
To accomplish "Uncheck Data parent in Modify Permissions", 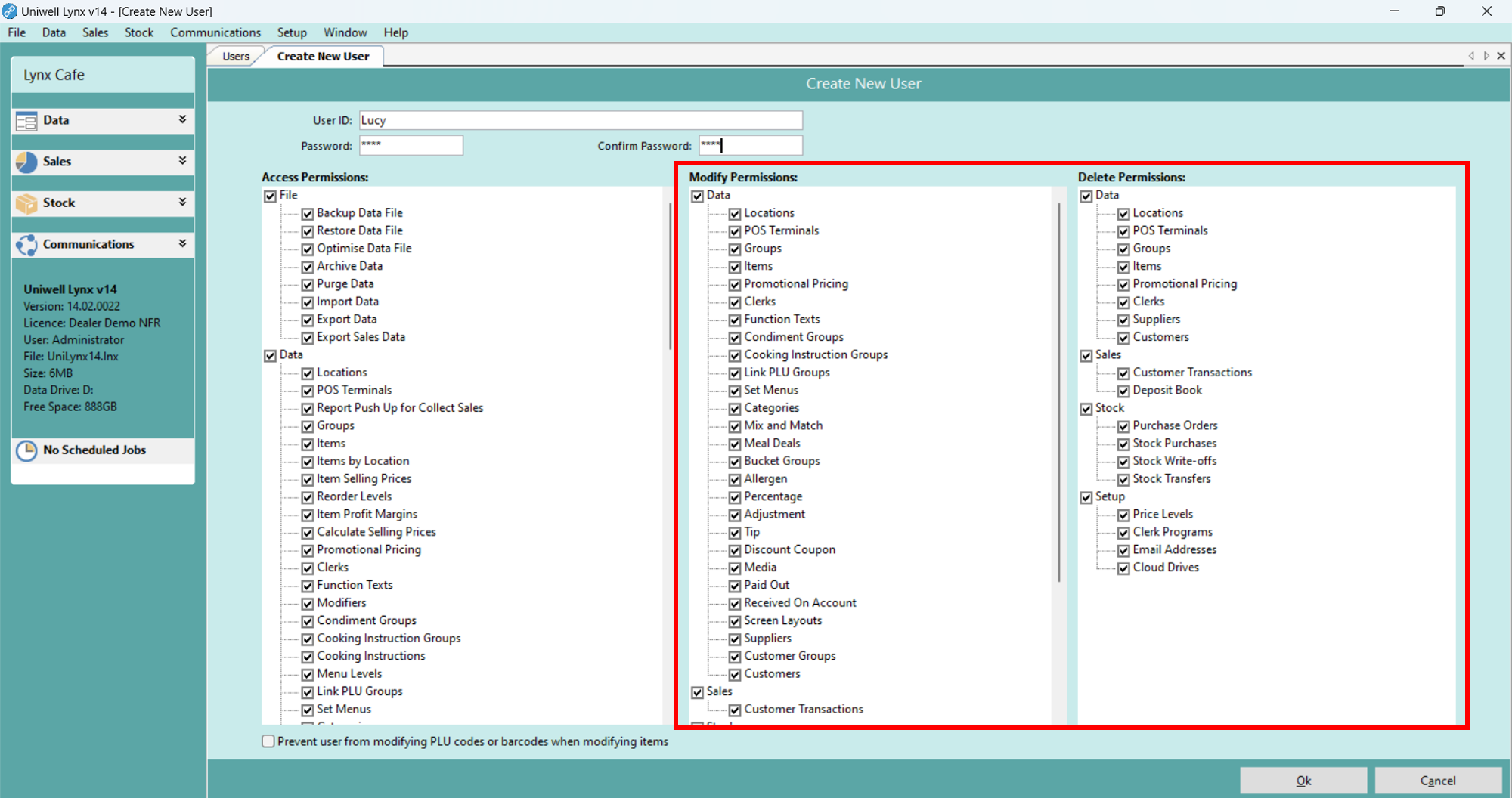I will coord(697,196).
